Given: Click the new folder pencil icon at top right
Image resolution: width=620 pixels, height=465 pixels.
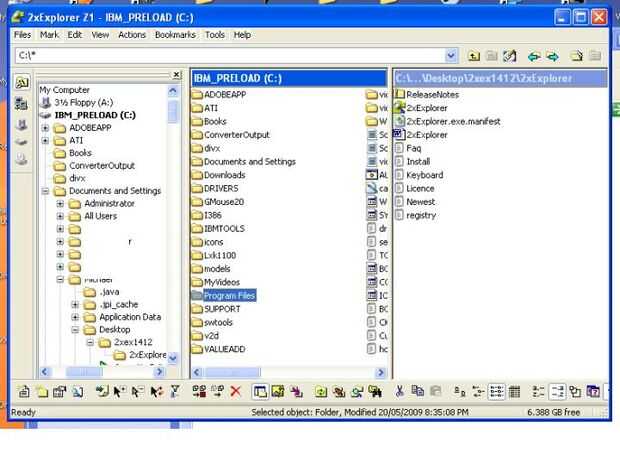Looking at the screenshot, I should click(577, 56).
